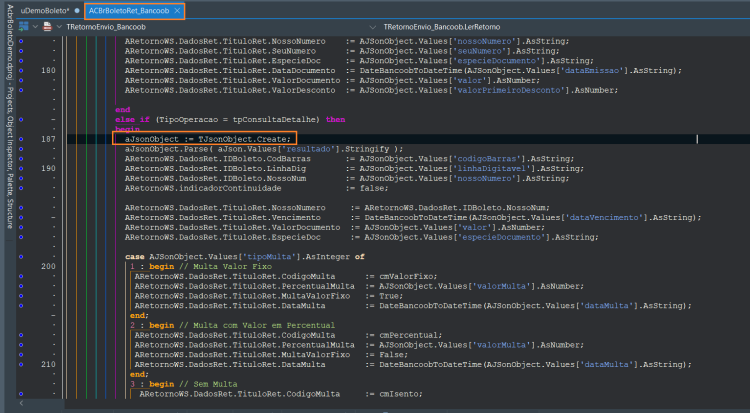Toggle breakpoint dot on line 187

click(21, 139)
